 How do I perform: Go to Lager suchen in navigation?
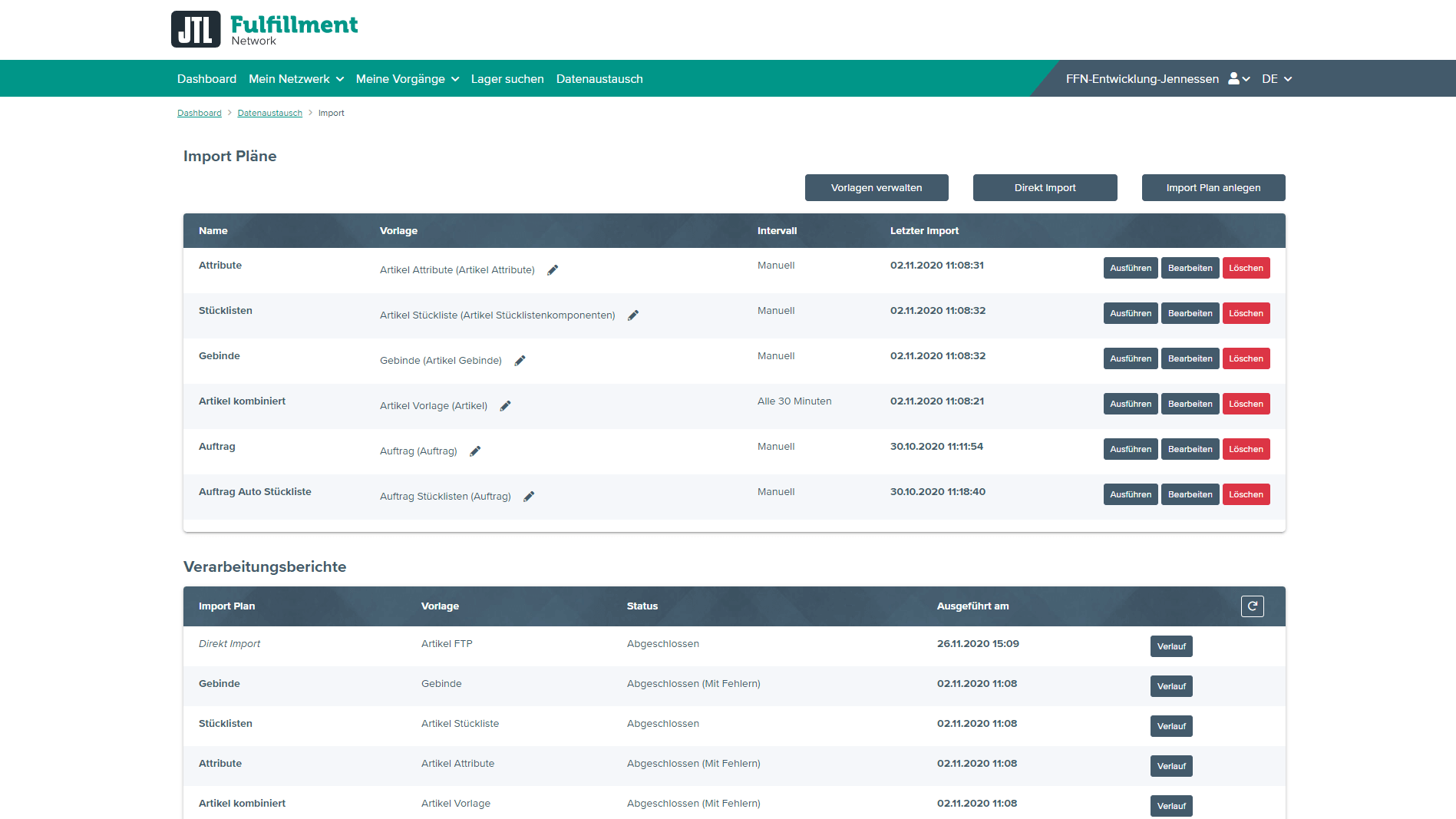(507, 79)
